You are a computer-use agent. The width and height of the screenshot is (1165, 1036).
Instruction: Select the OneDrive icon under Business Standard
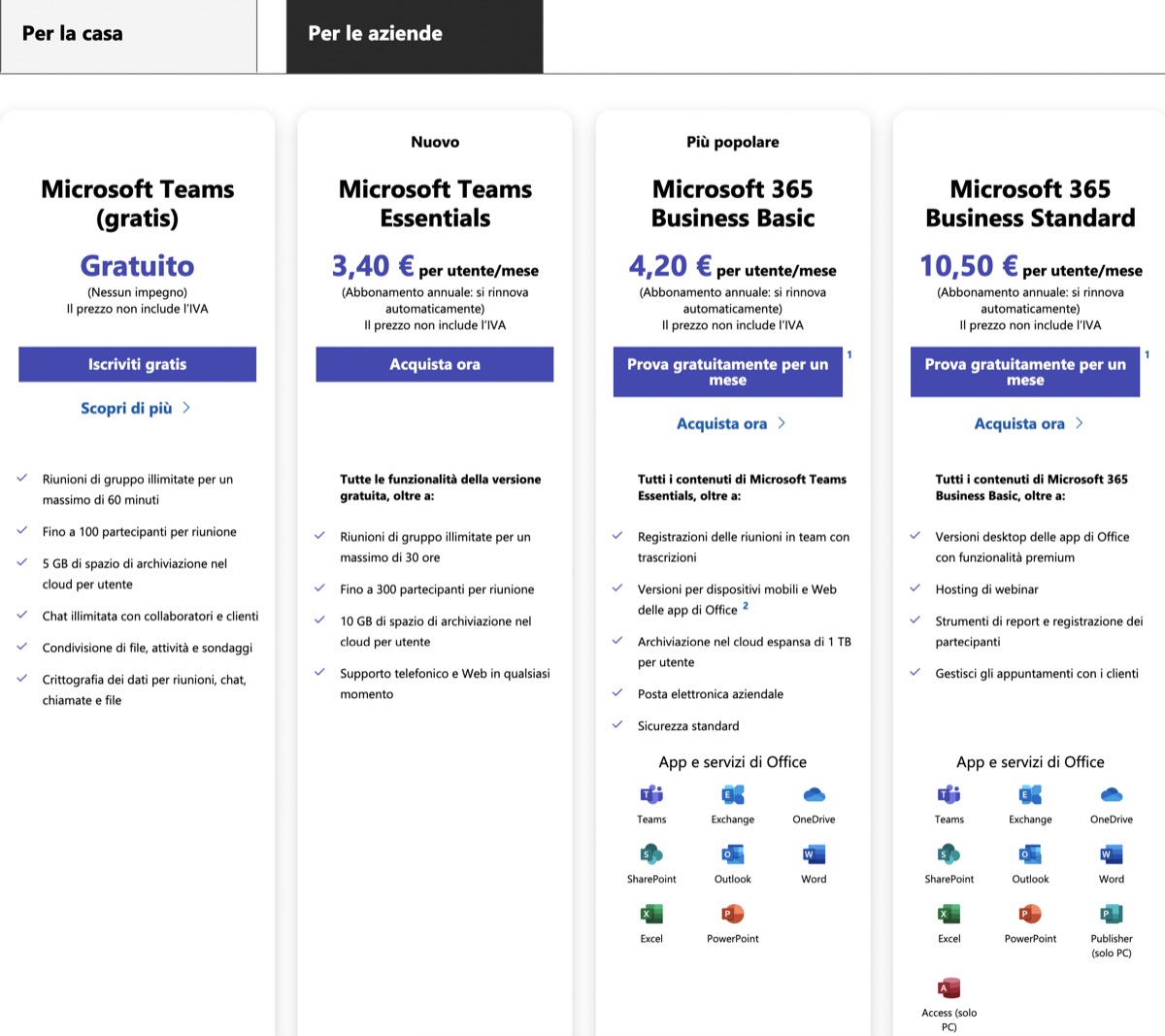(1110, 796)
